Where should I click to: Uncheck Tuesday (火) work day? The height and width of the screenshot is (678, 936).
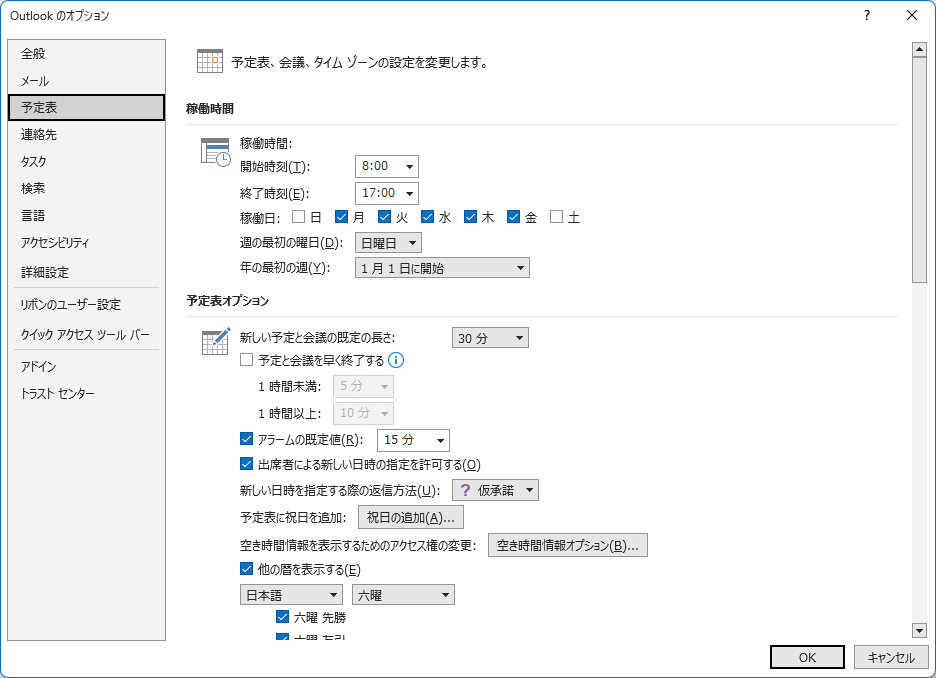tap(384, 217)
